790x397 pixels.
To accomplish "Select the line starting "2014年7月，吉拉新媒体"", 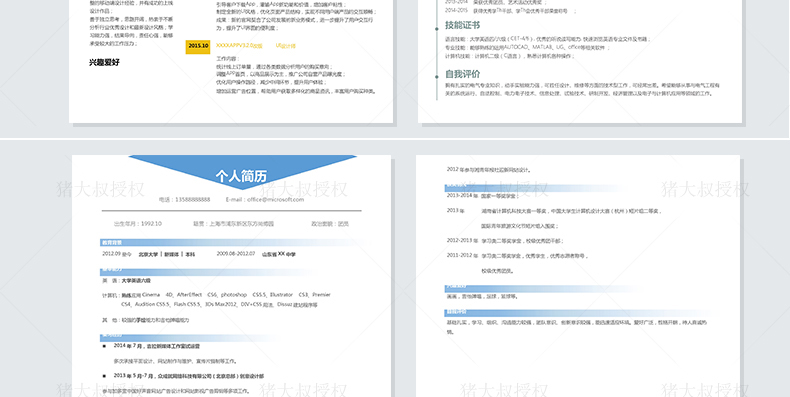I will (x=157, y=346).
